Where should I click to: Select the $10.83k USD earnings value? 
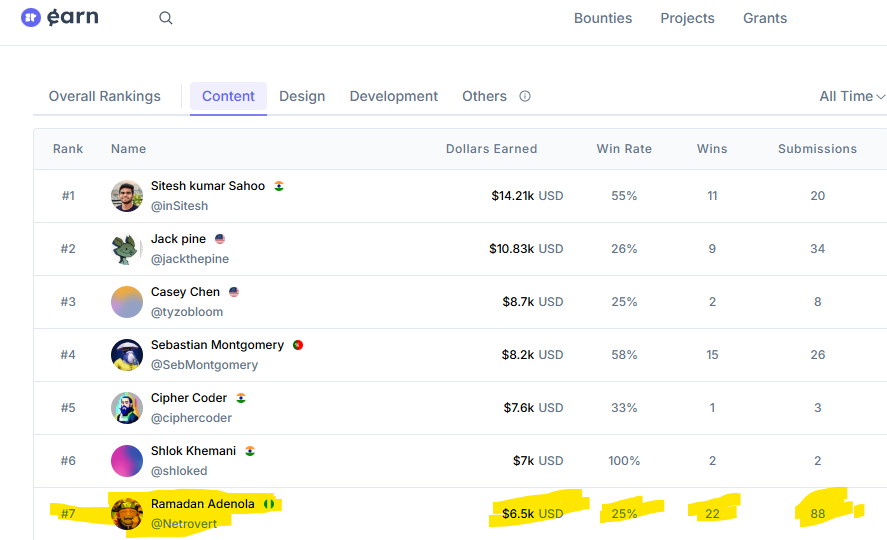pos(526,249)
